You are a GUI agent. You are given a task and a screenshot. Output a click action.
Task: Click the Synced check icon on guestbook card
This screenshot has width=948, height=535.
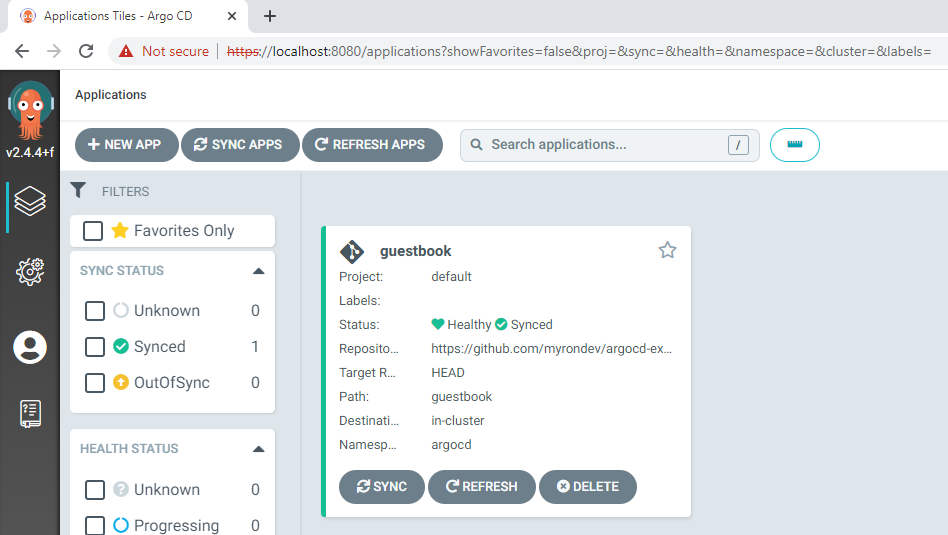[501, 324]
